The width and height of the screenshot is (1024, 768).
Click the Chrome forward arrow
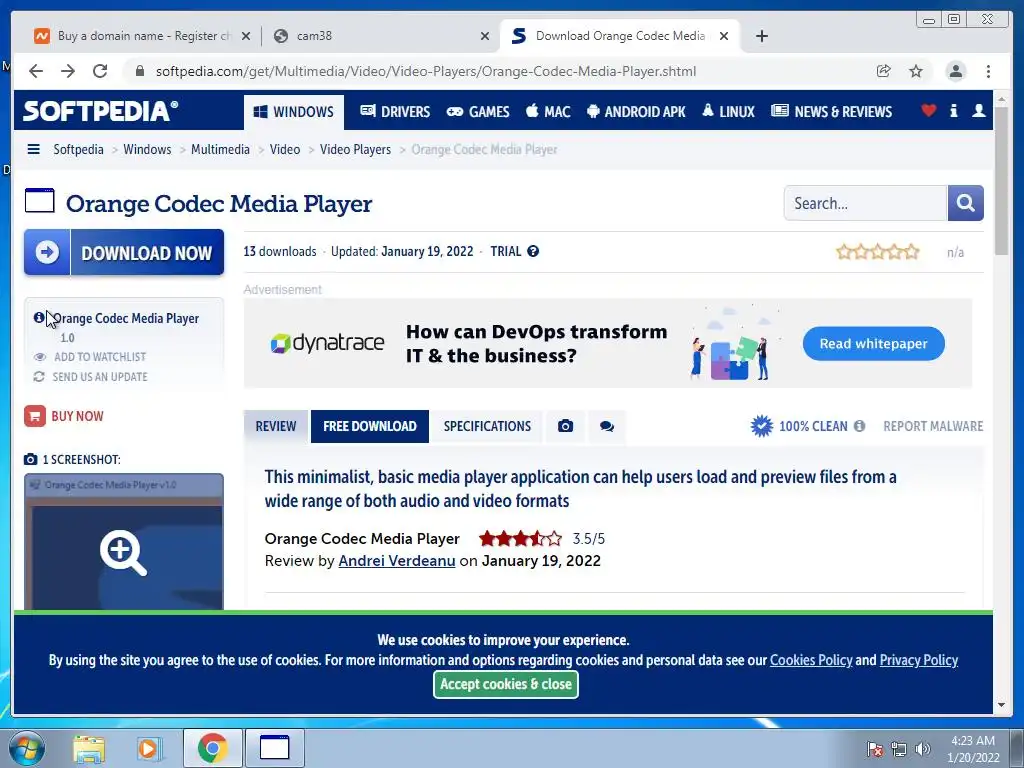pyautogui.click(x=68, y=71)
